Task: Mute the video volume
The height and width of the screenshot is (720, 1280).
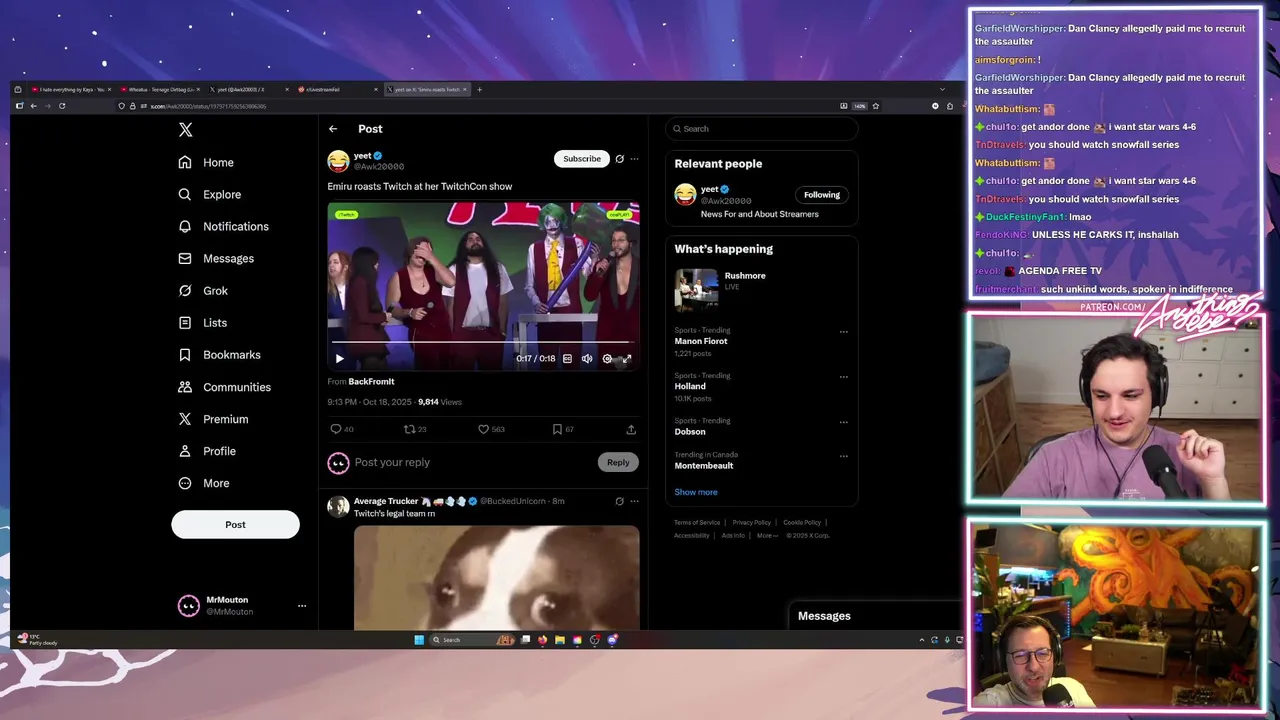Action: 587,358
